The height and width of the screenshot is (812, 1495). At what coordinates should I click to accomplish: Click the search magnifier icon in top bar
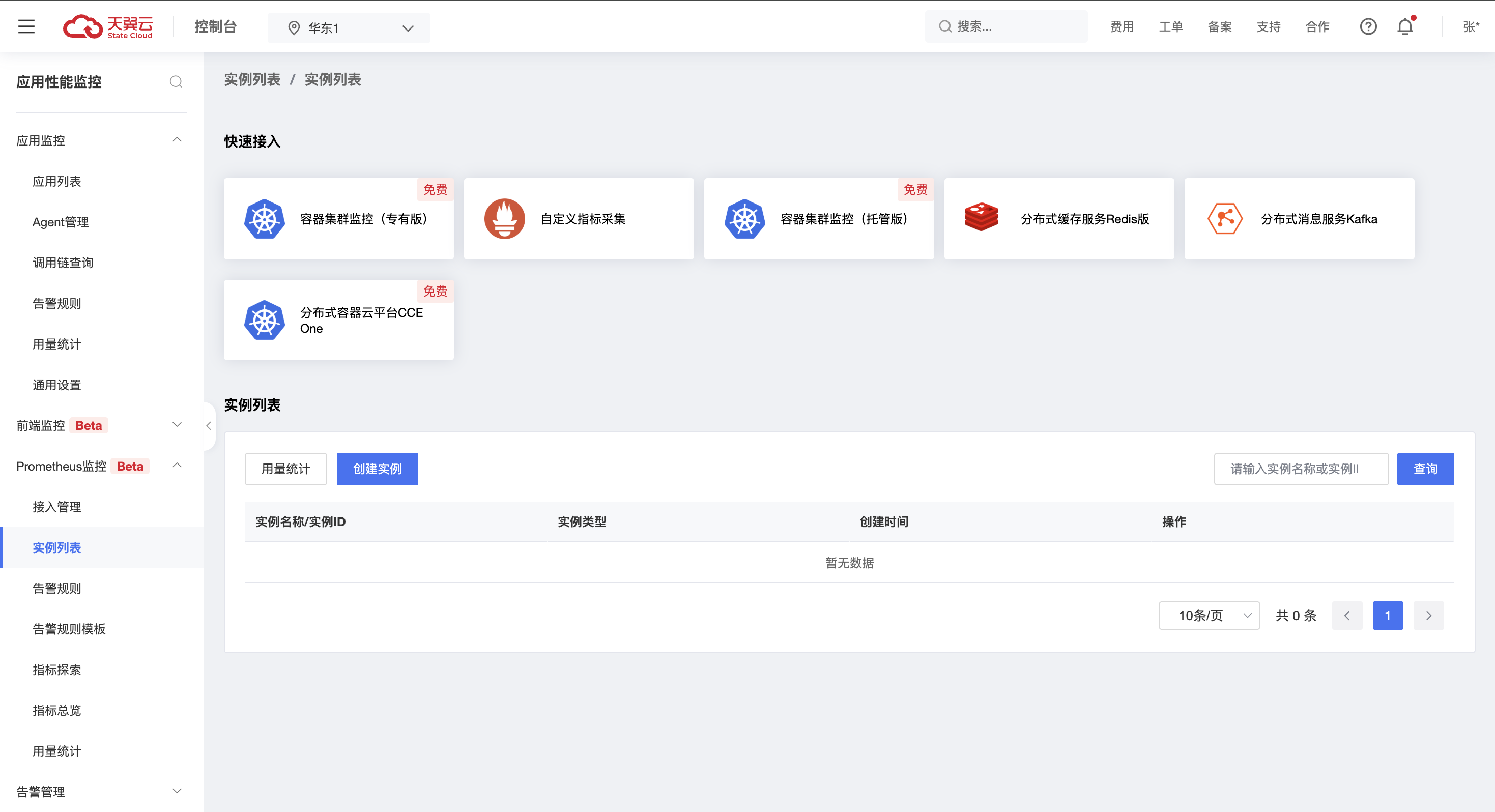(x=945, y=26)
